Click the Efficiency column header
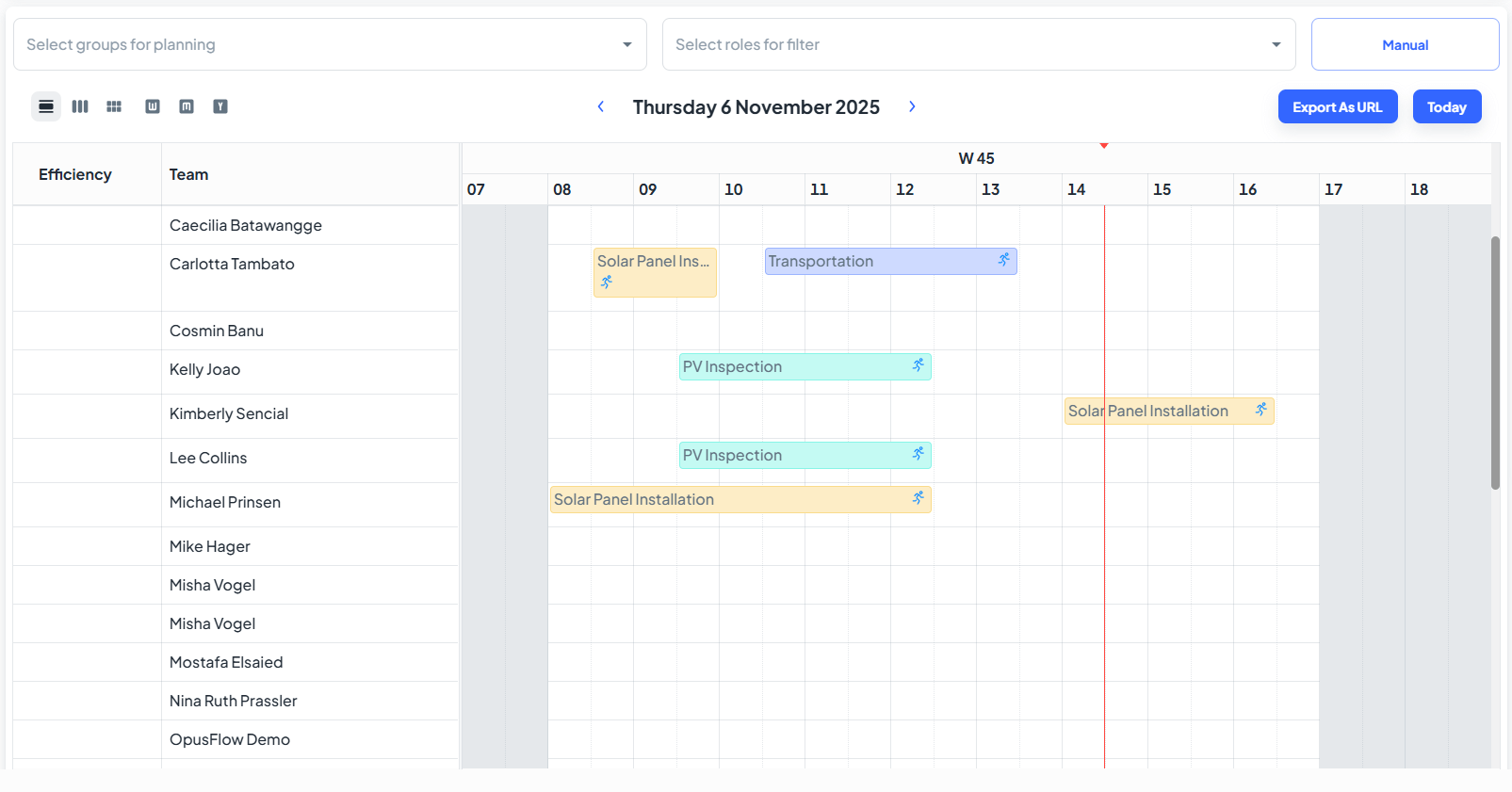Viewport: 1512px width, 792px height. tap(75, 174)
